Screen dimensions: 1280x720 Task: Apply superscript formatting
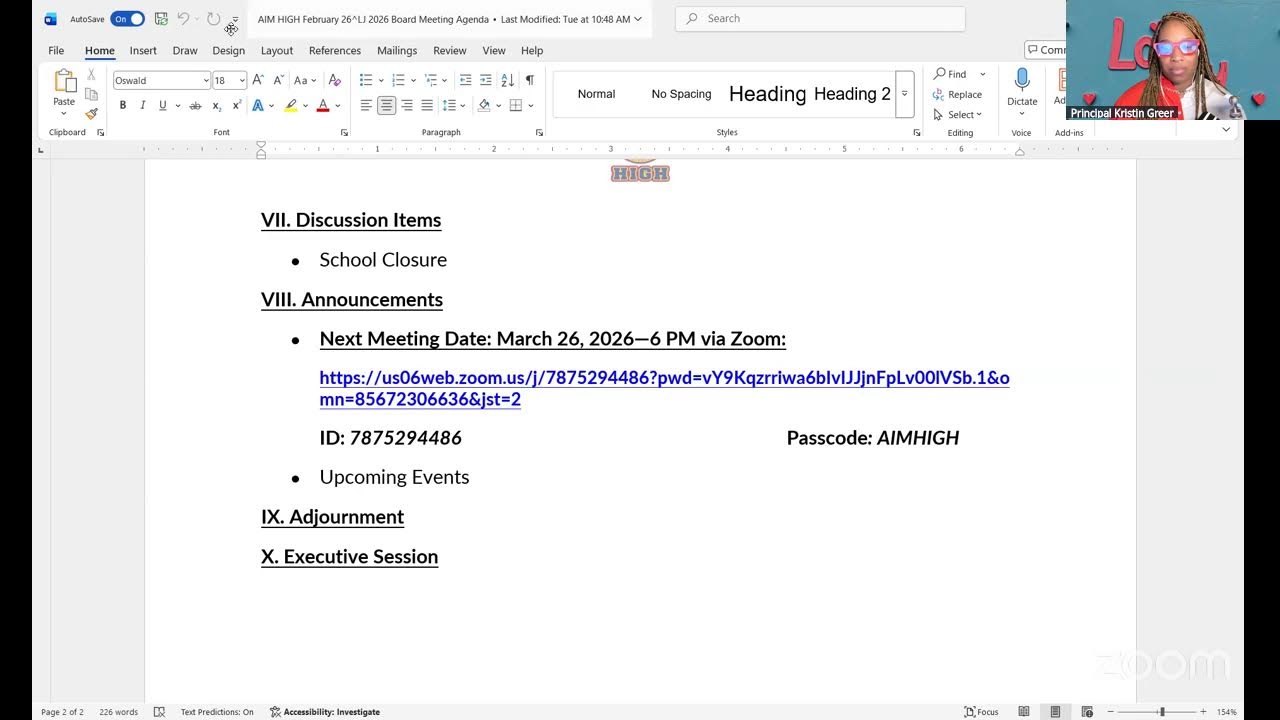pyautogui.click(x=237, y=105)
